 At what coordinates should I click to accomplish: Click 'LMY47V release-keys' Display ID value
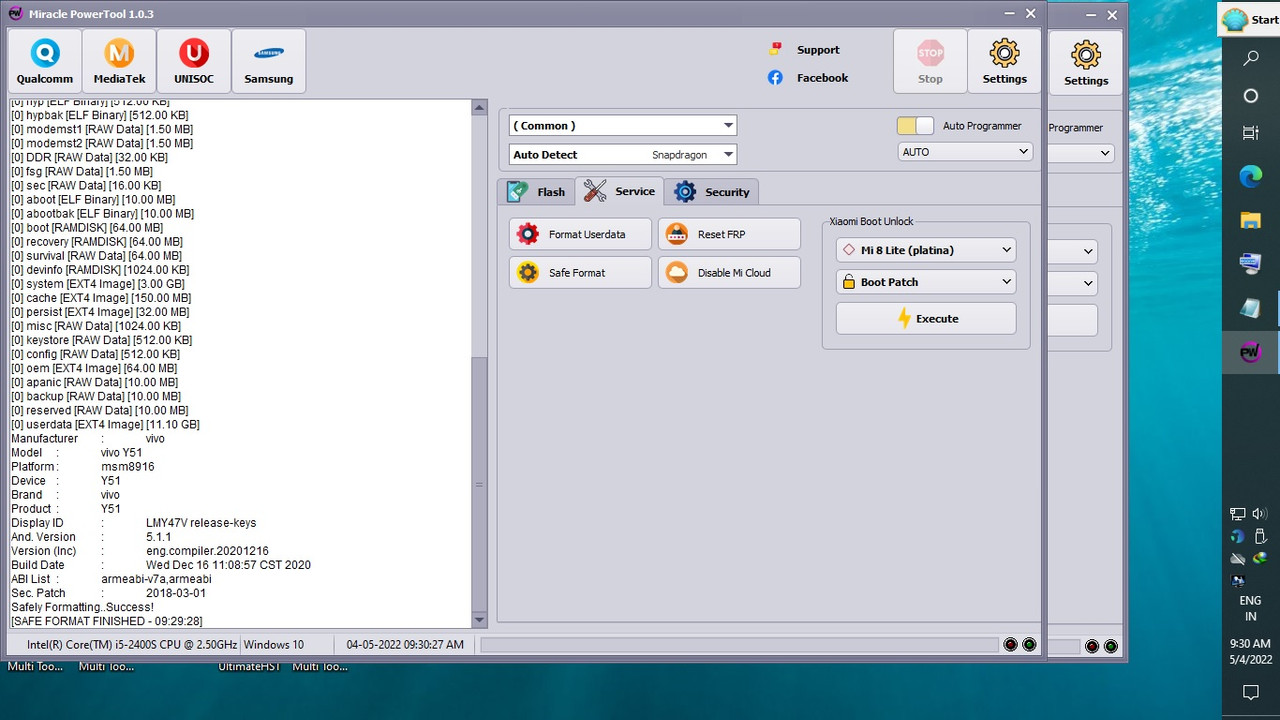[201, 522]
